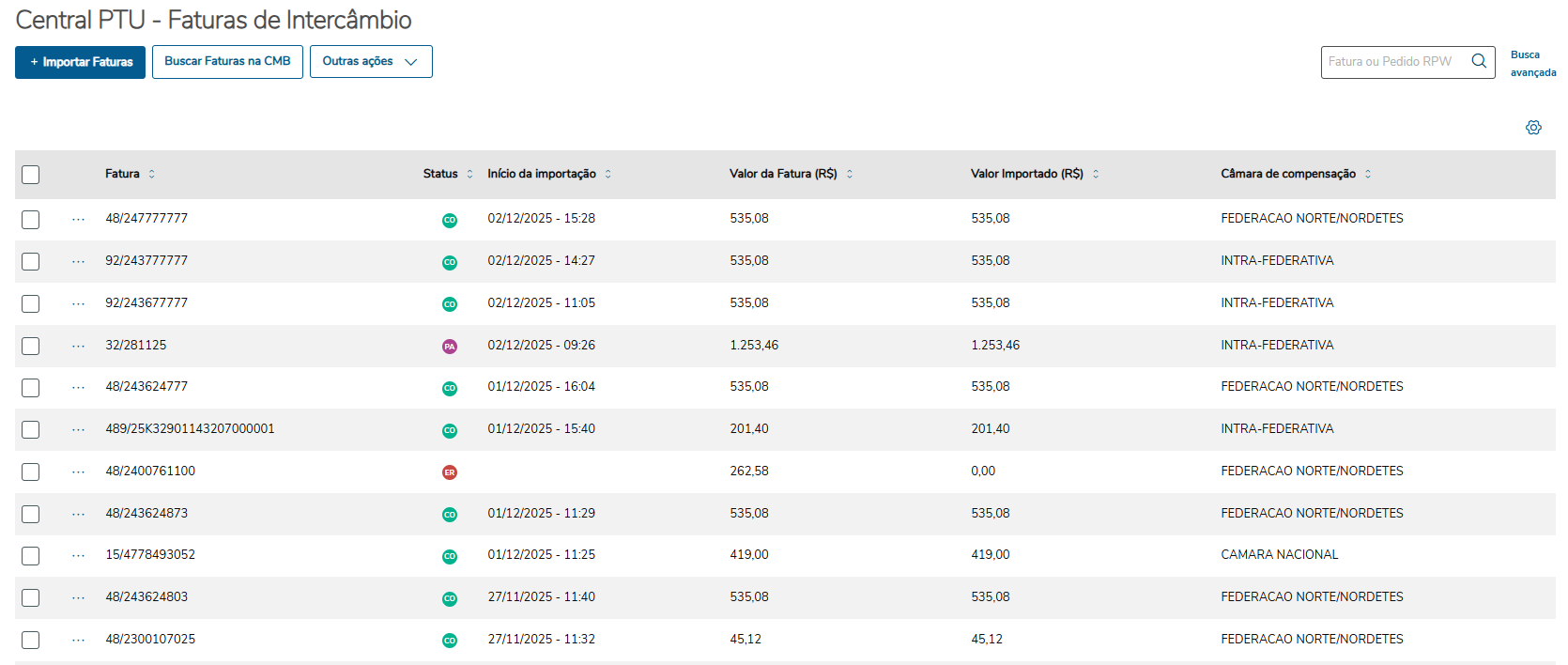The height and width of the screenshot is (665, 1568).
Task: Expand the Outras ações dropdown
Action: (371, 62)
